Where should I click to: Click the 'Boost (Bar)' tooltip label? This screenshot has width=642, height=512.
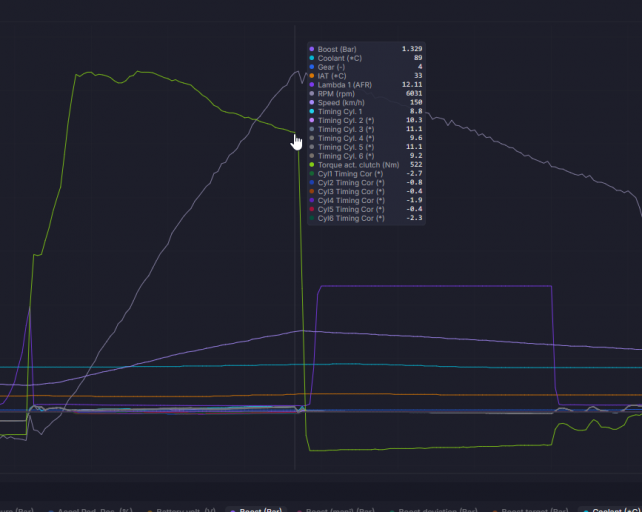[x=337, y=49]
